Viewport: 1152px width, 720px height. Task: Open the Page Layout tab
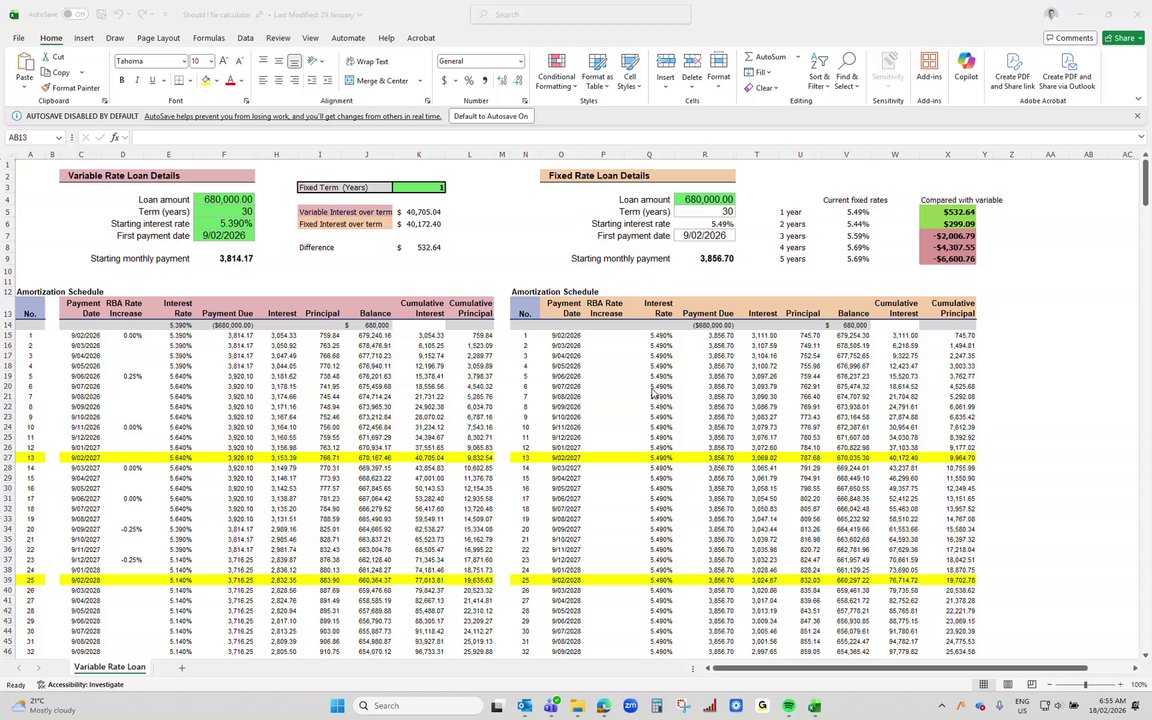158,38
